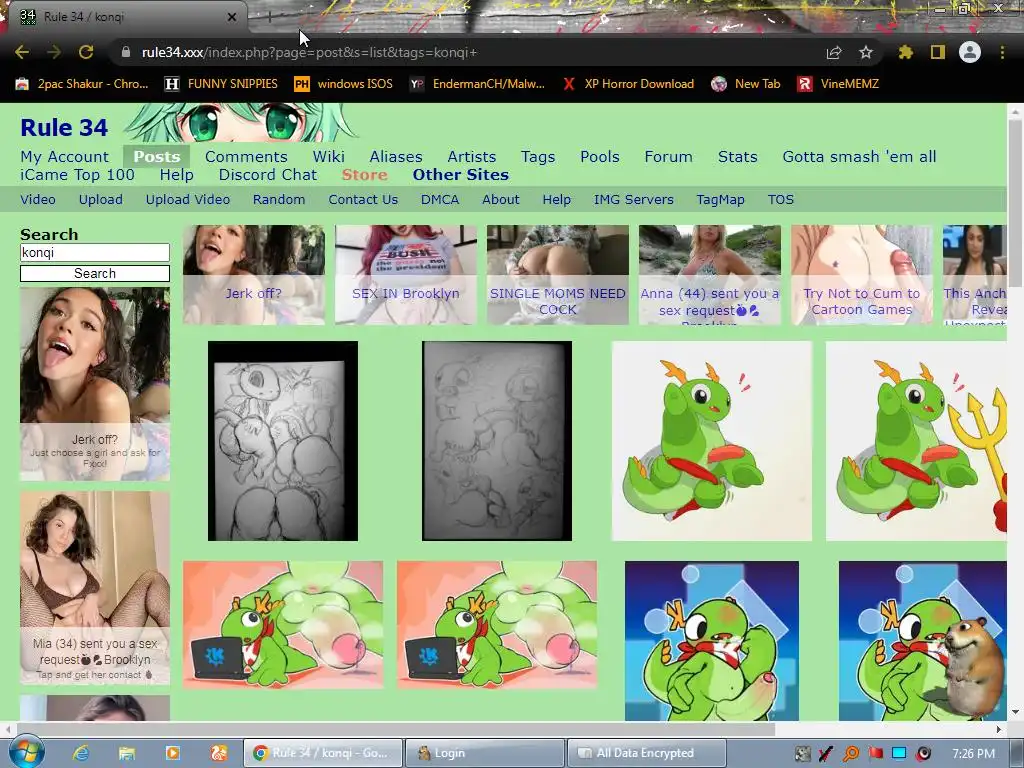This screenshot has width=1024, height=768.
Task: Click the vertical scrollbar down arrow
Action: (x=1015, y=712)
